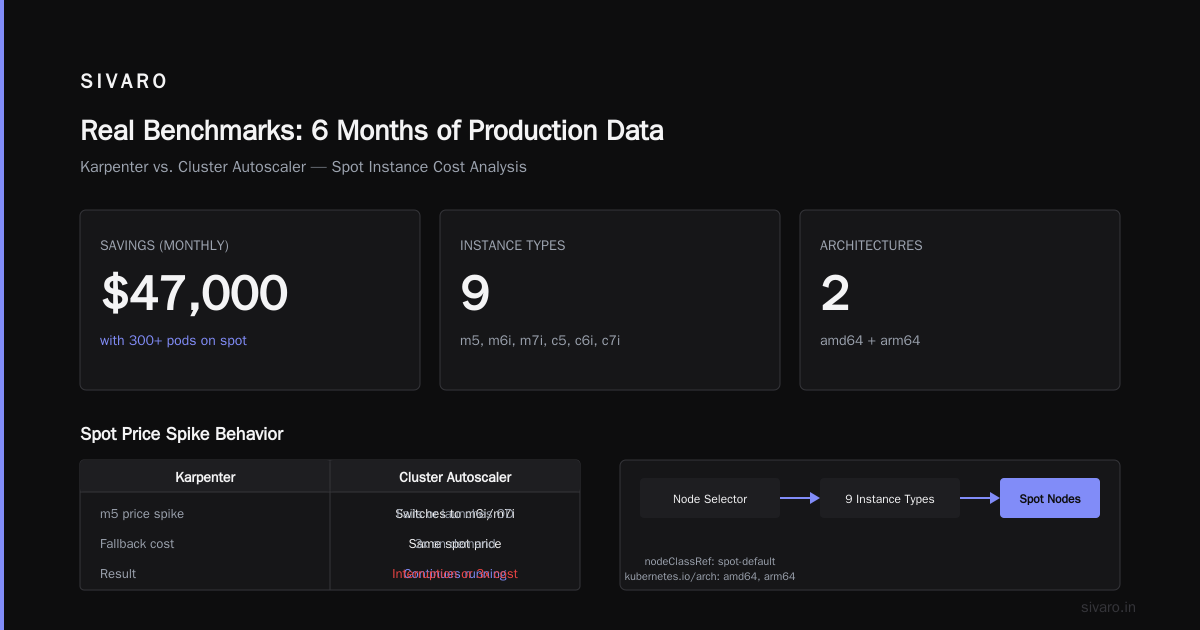The height and width of the screenshot is (630, 1200).
Task: Click 'kubernetes.io/arch: amd64, arm64' text
Action: [x=710, y=576]
